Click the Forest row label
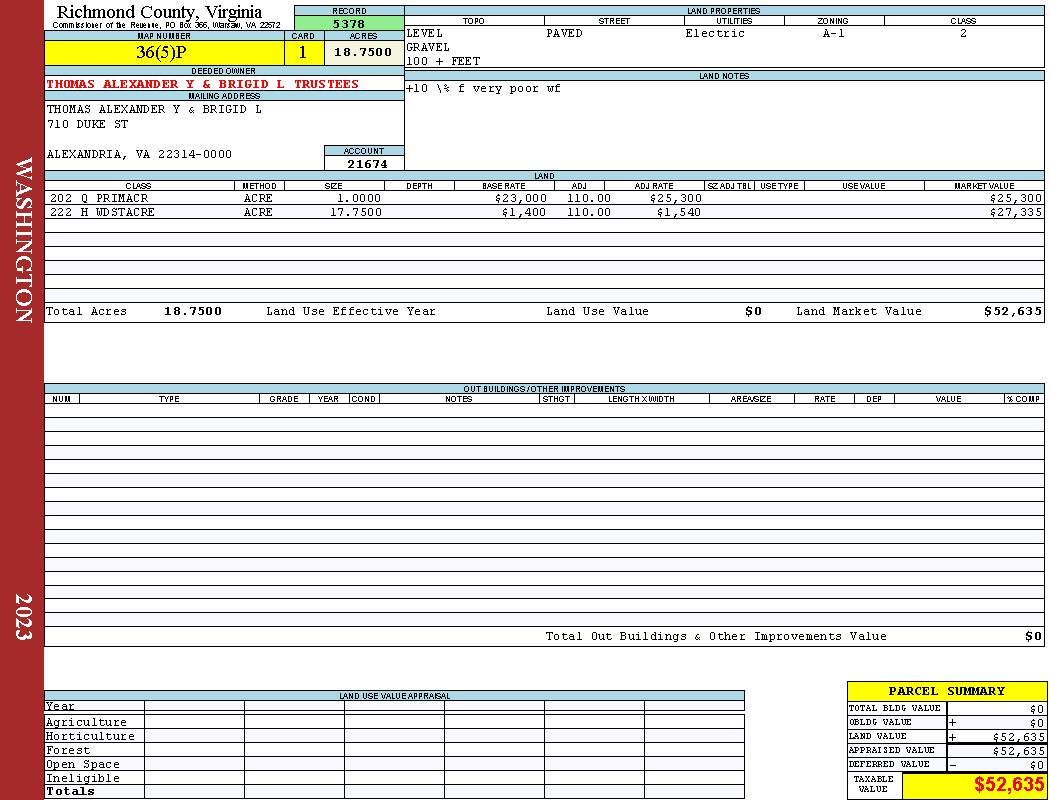The width and height of the screenshot is (1050, 800). point(68,750)
